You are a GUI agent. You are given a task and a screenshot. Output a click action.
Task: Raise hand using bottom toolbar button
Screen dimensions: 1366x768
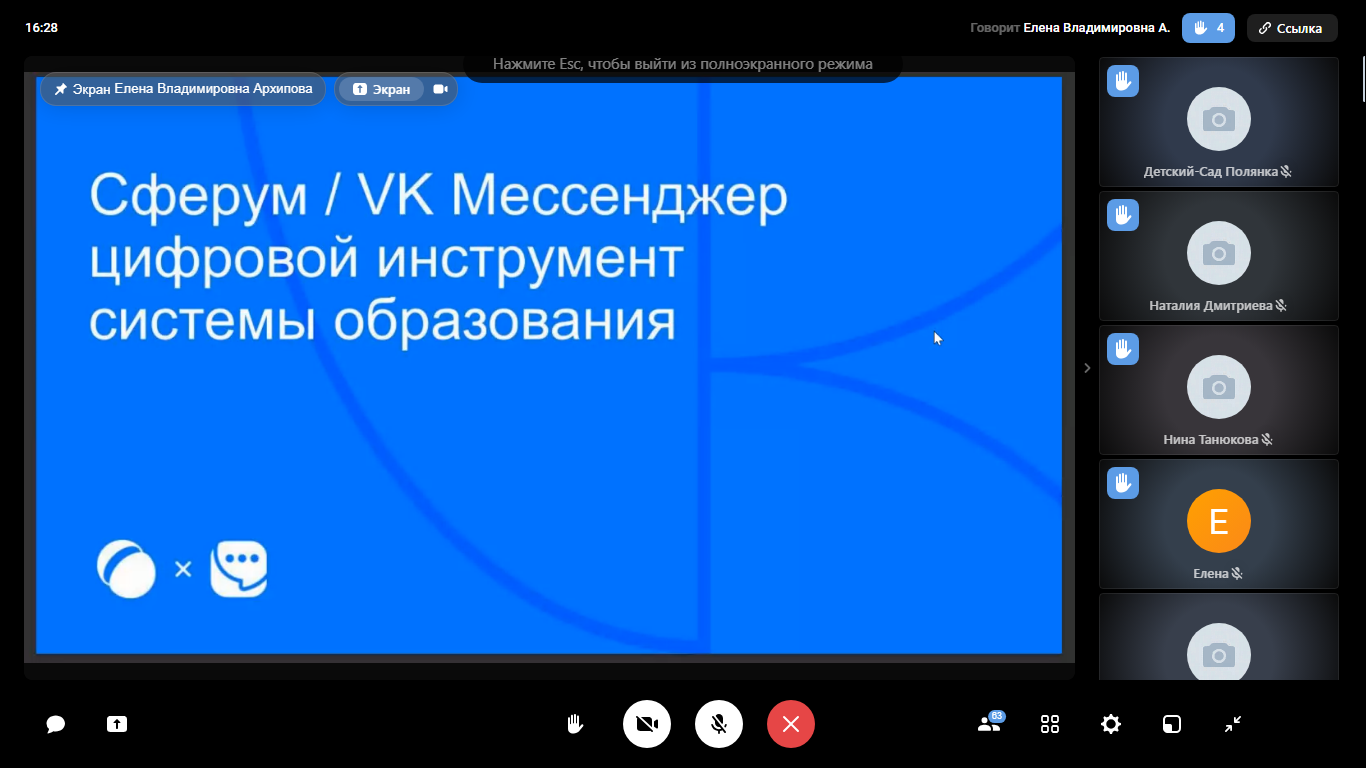coord(575,724)
